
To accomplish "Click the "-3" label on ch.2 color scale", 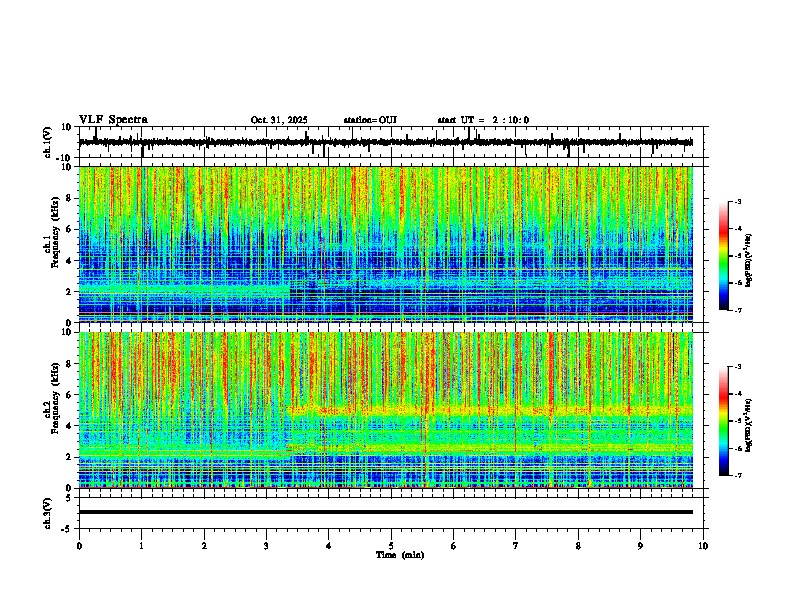I will tap(738, 367).
